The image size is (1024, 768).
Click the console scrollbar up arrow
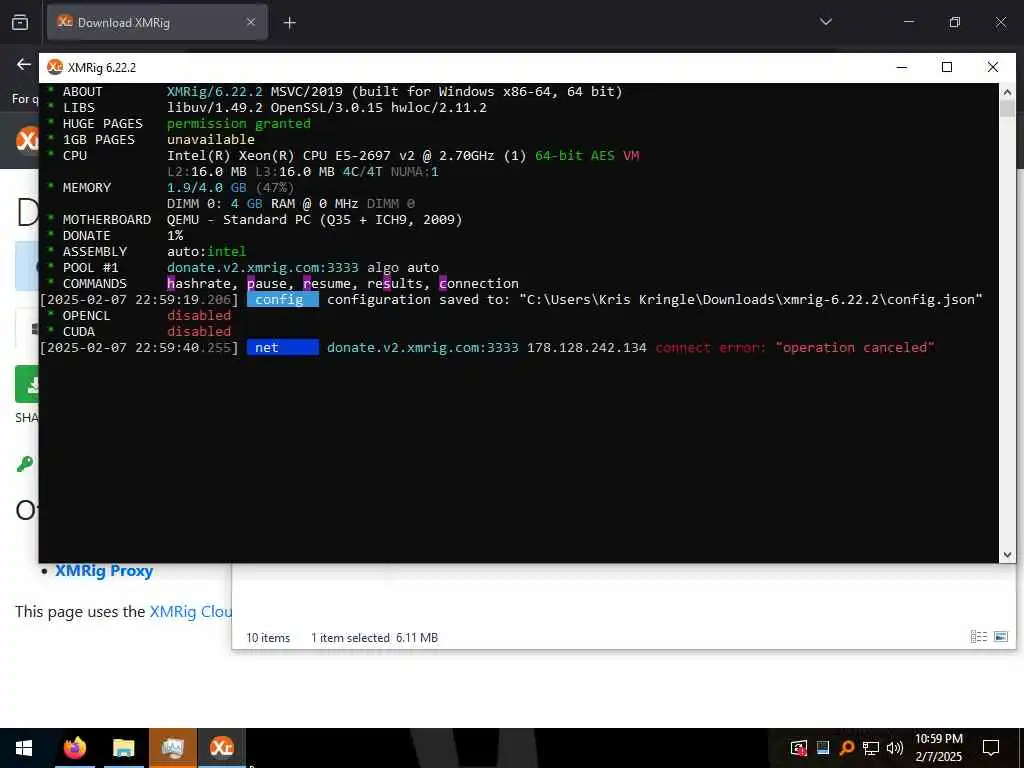1007,92
